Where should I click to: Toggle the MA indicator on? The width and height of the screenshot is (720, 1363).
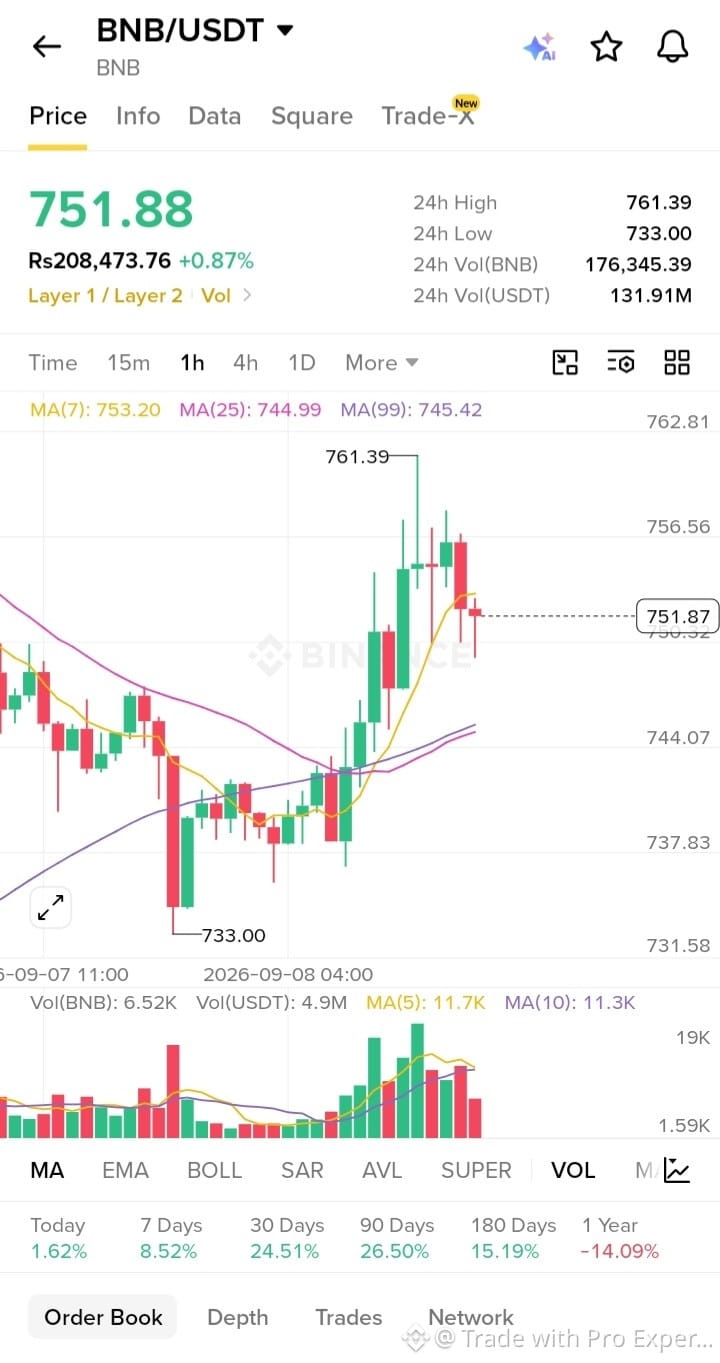[47, 1170]
